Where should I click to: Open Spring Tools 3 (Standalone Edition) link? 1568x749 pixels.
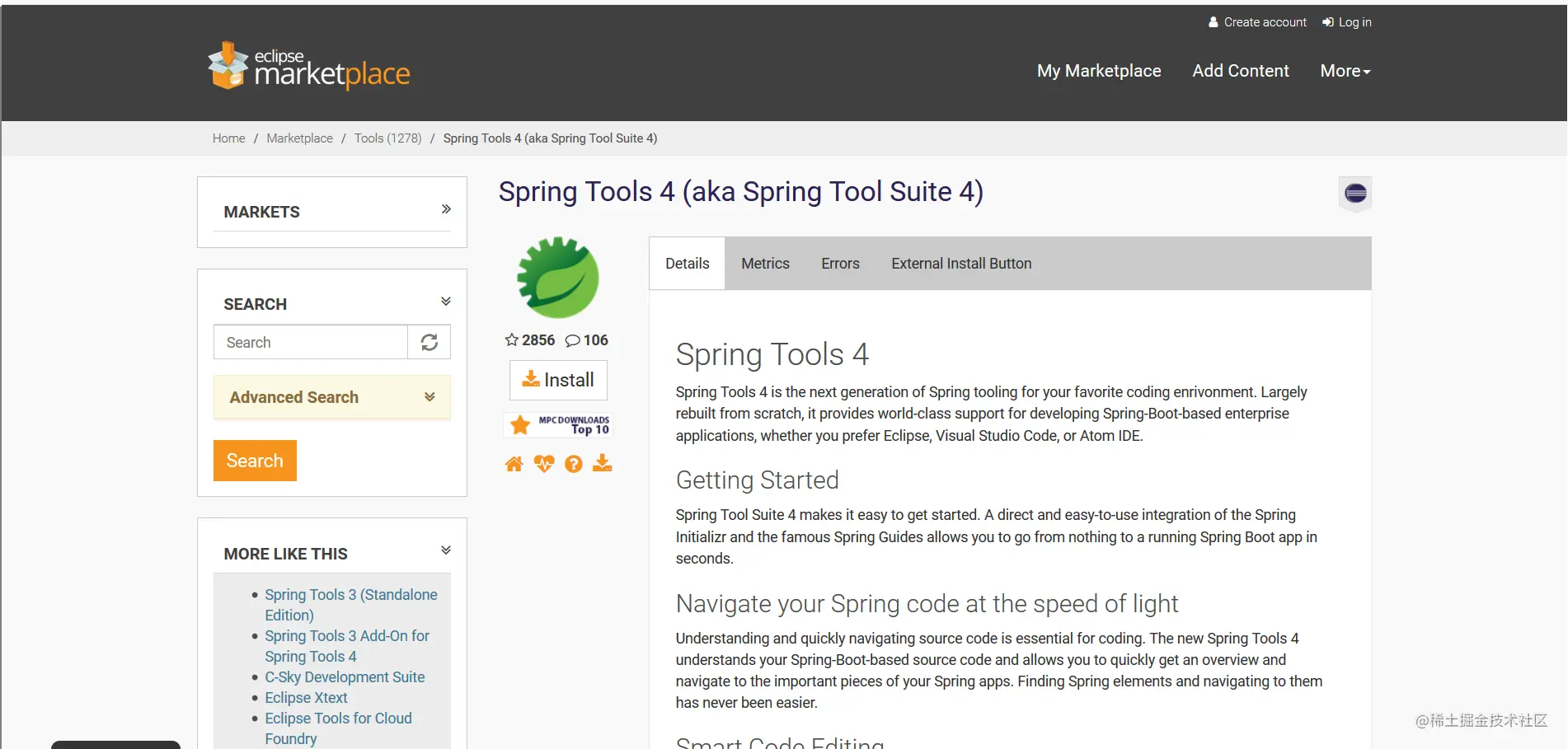(351, 605)
